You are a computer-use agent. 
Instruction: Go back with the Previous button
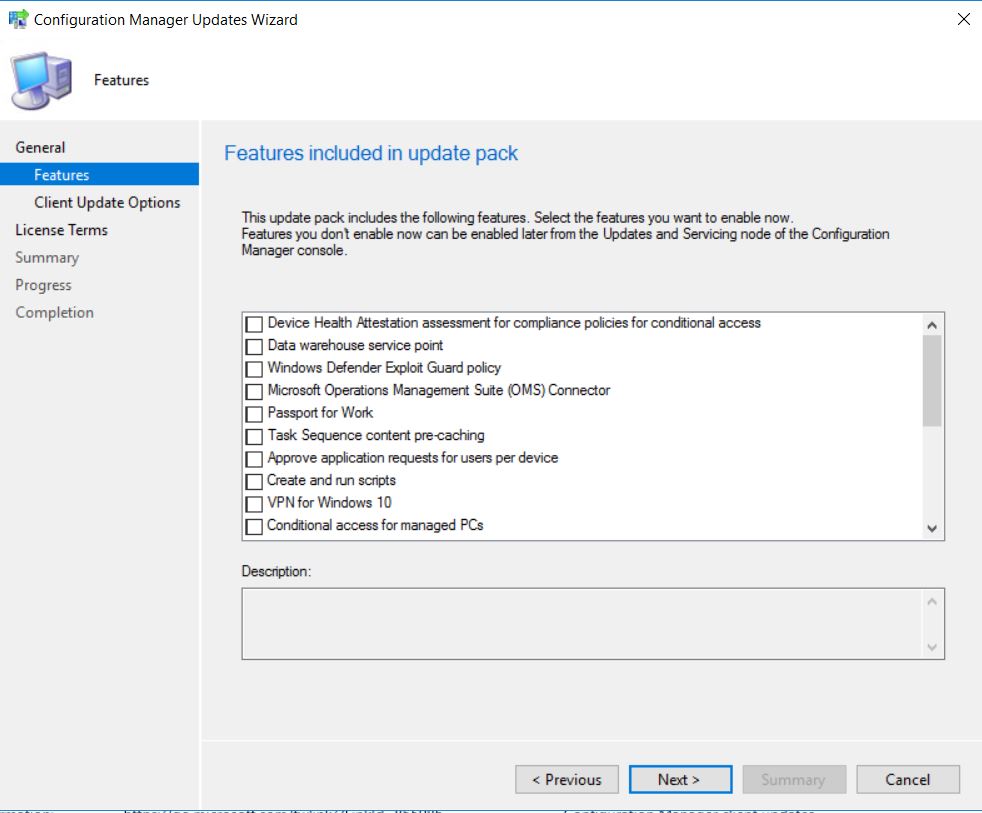[x=566, y=779]
